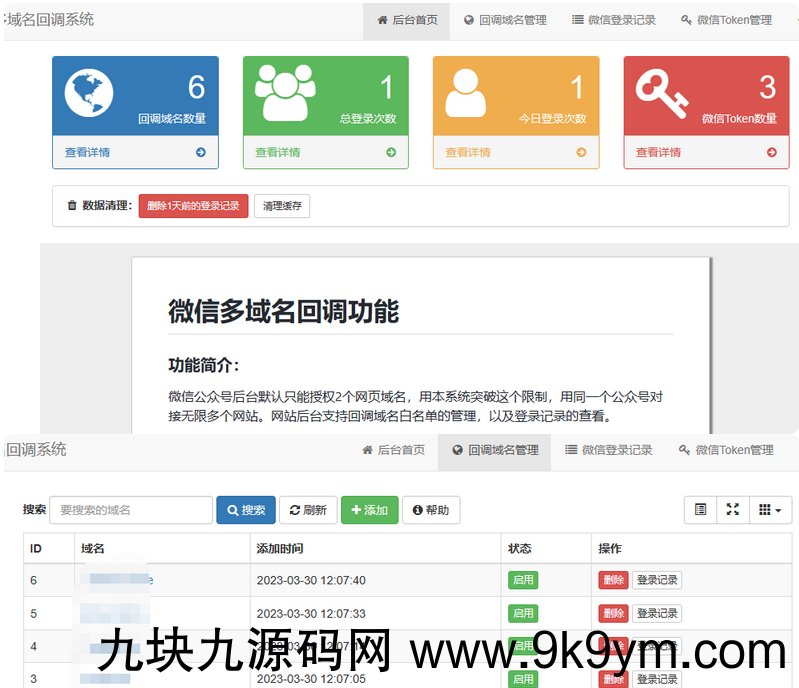This screenshot has height=688, width=799.
Task: Click the 清理缓存 button
Action: tap(282, 206)
